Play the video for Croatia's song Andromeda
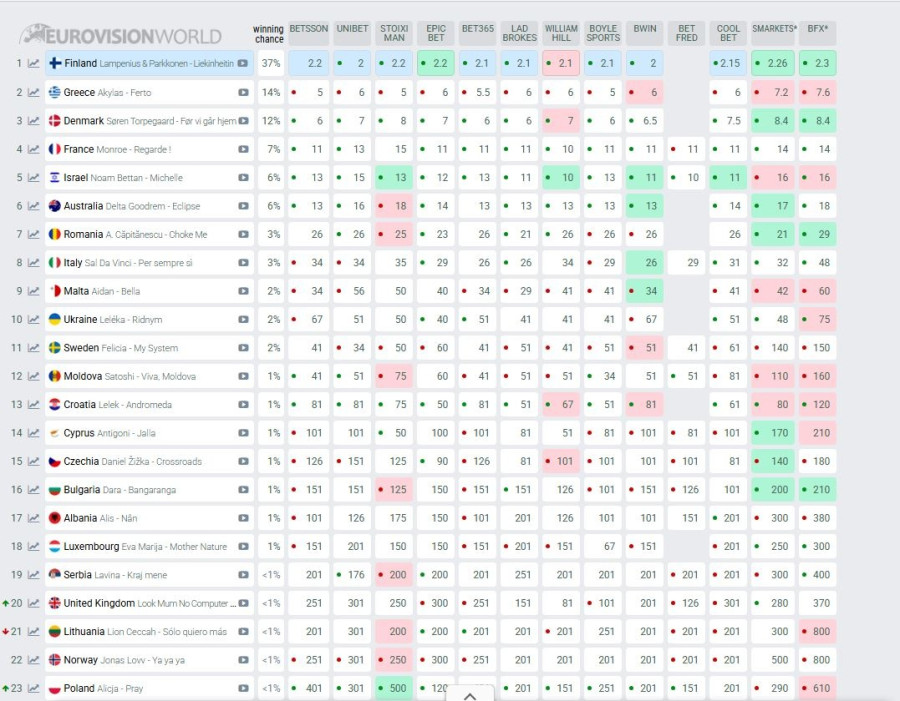 [243, 405]
